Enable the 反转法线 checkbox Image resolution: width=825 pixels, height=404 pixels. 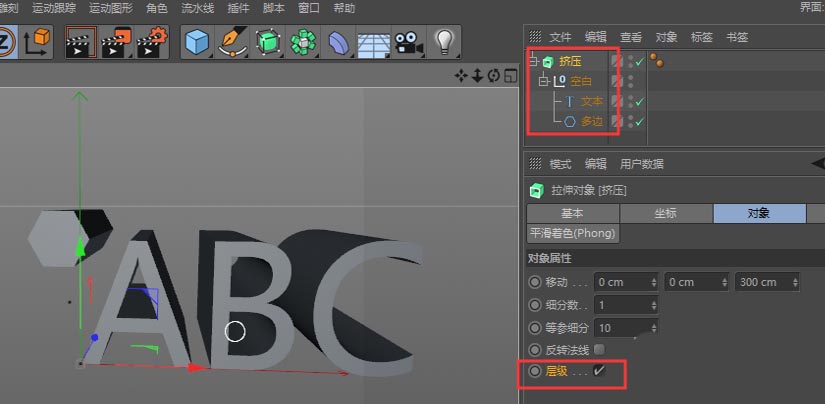pos(600,349)
